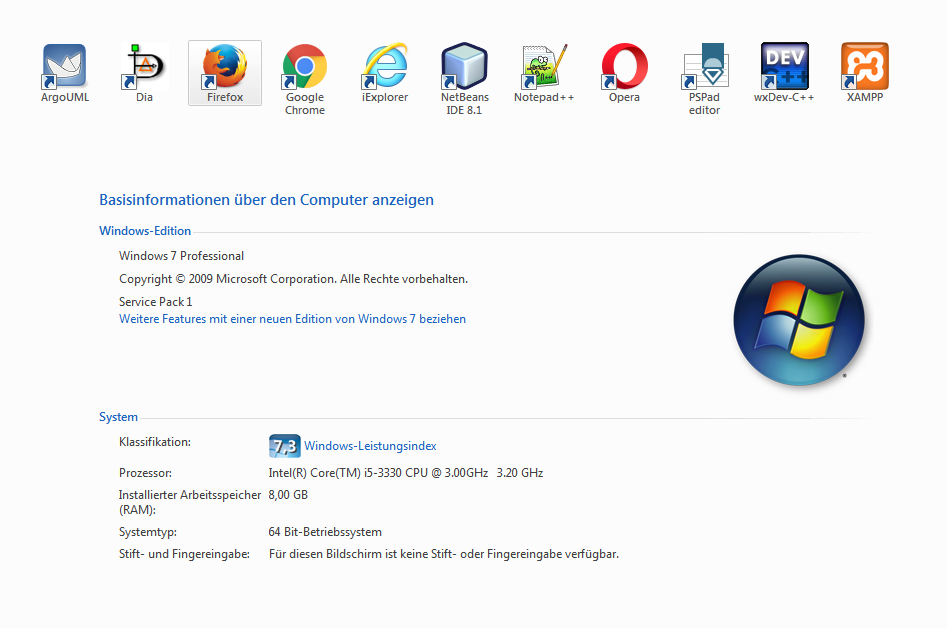
Task: Launch the wxDev-C++ desktop icon
Action: pos(784,68)
